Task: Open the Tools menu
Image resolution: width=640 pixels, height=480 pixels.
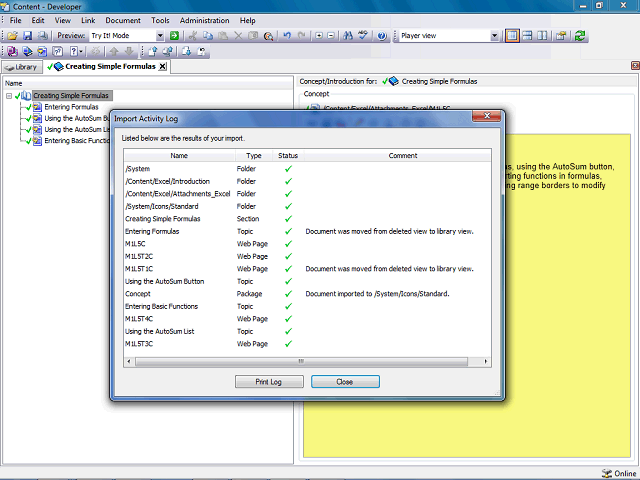Action: pyautogui.click(x=160, y=20)
